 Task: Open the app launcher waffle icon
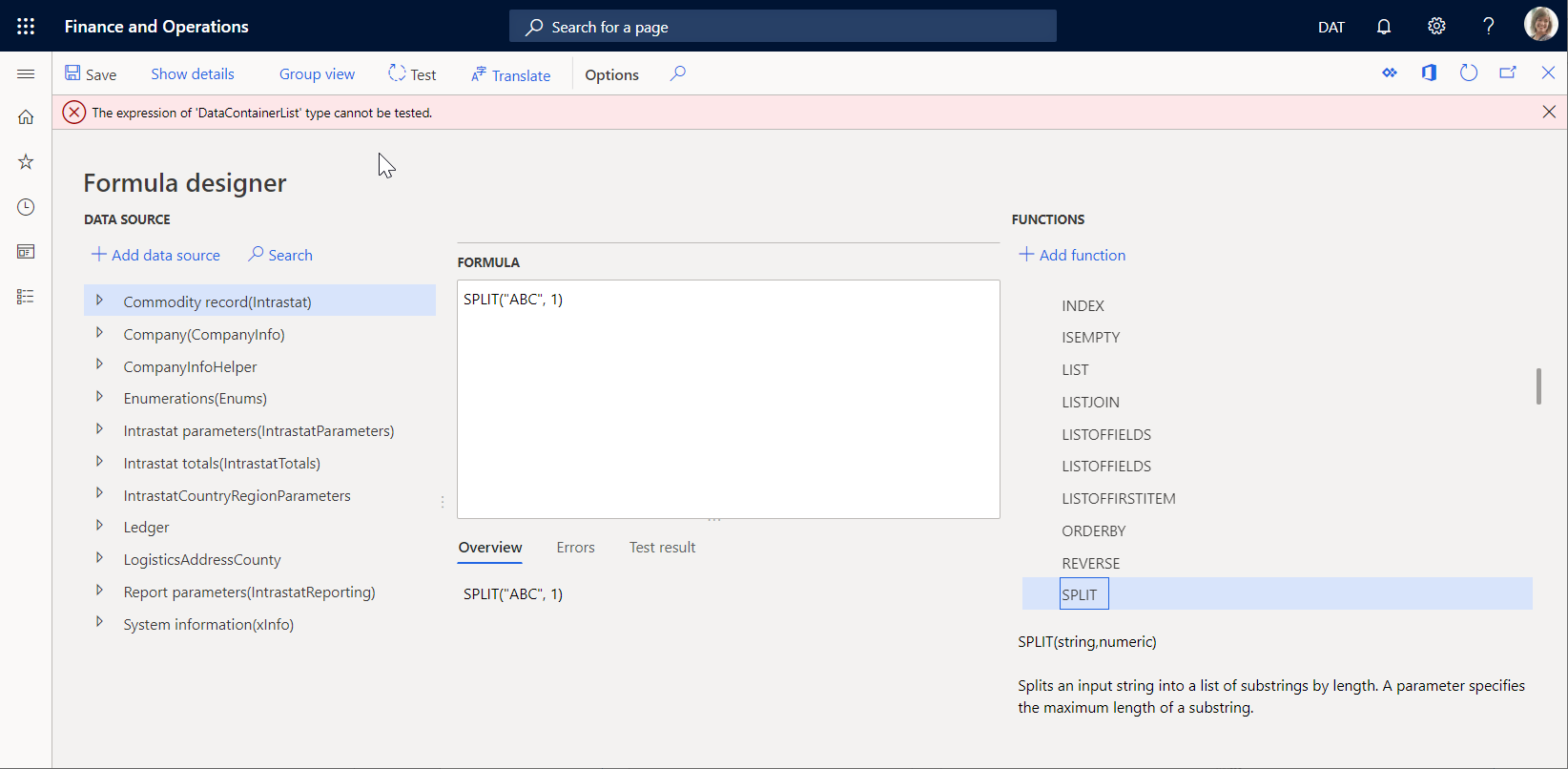point(26,27)
